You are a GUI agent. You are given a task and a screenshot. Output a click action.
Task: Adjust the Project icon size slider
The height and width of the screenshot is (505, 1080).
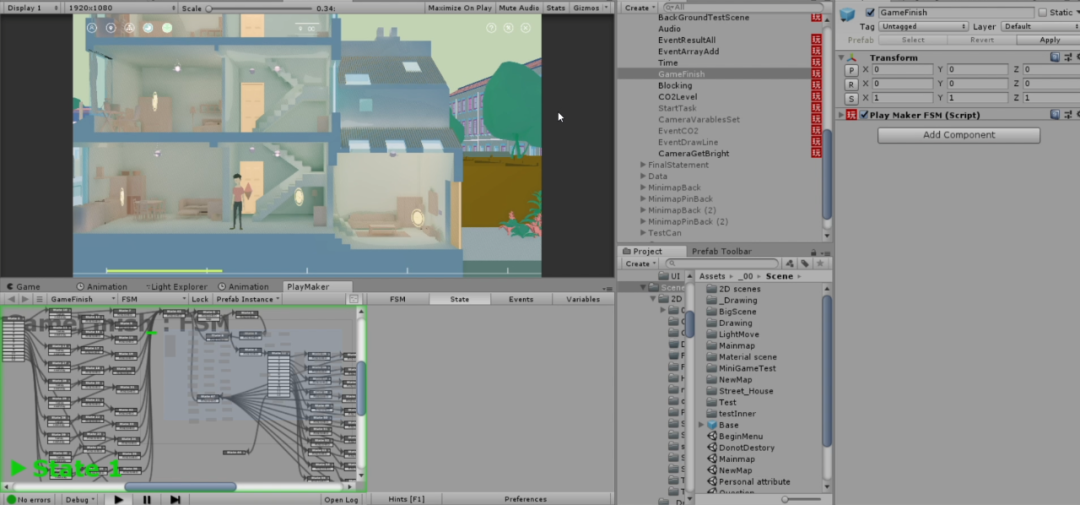[x=802, y=499]
